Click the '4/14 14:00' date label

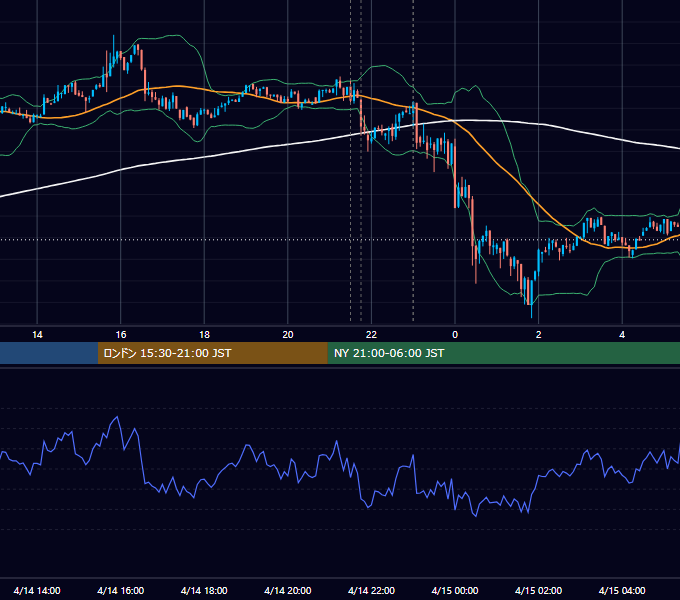click(x=37, y=590)
